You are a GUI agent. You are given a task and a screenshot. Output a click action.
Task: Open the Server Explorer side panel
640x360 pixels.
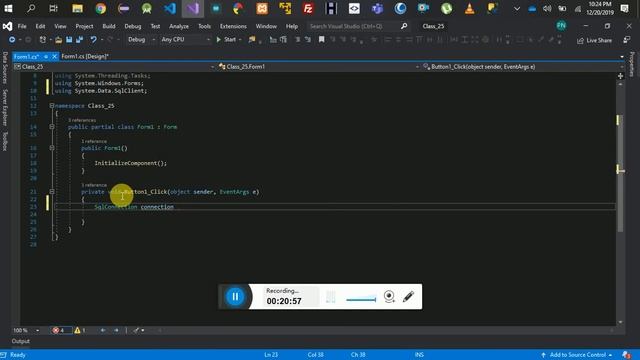click(x=5, y=107)
